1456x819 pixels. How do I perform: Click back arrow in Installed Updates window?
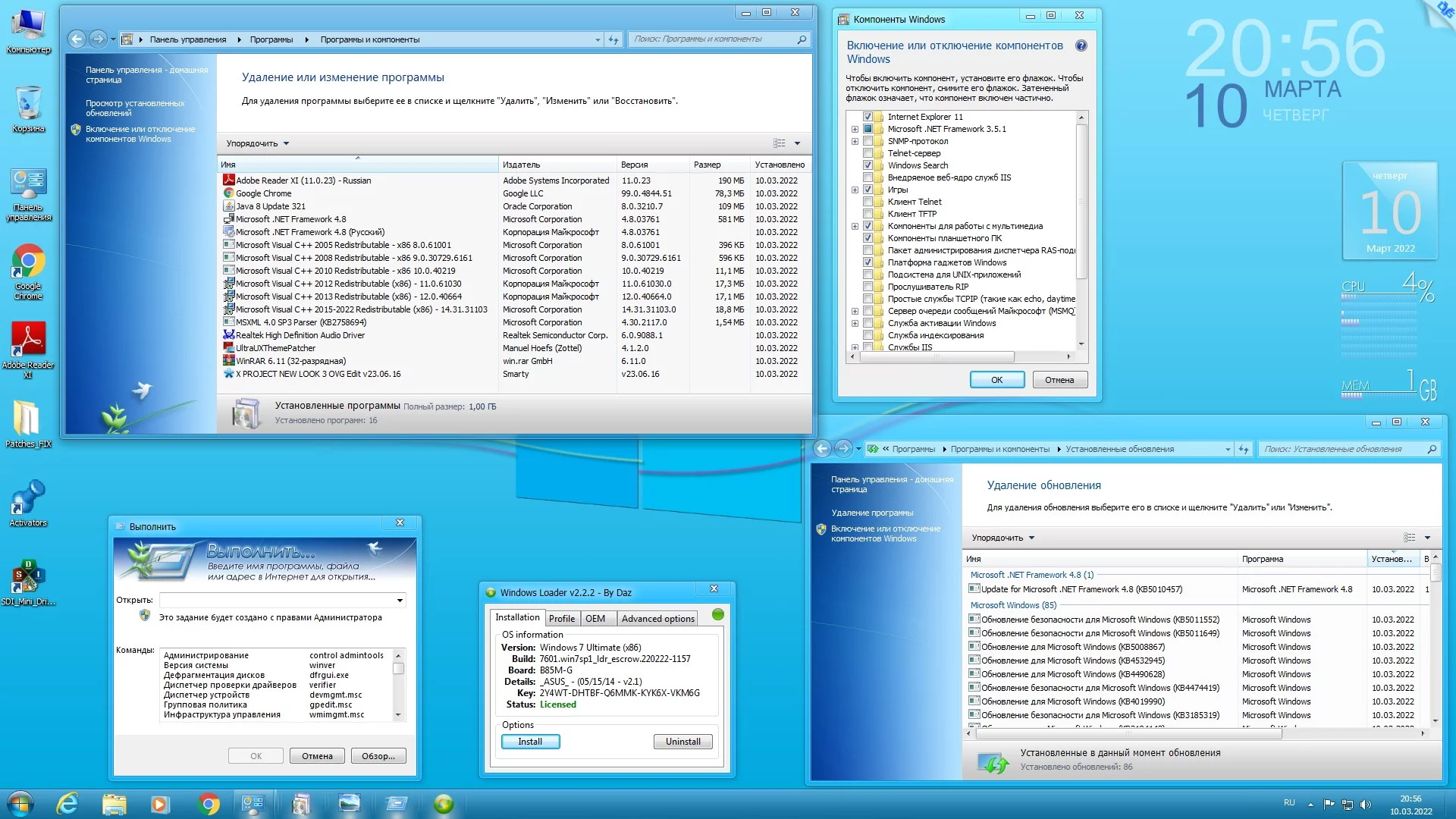tap(822, 449)
